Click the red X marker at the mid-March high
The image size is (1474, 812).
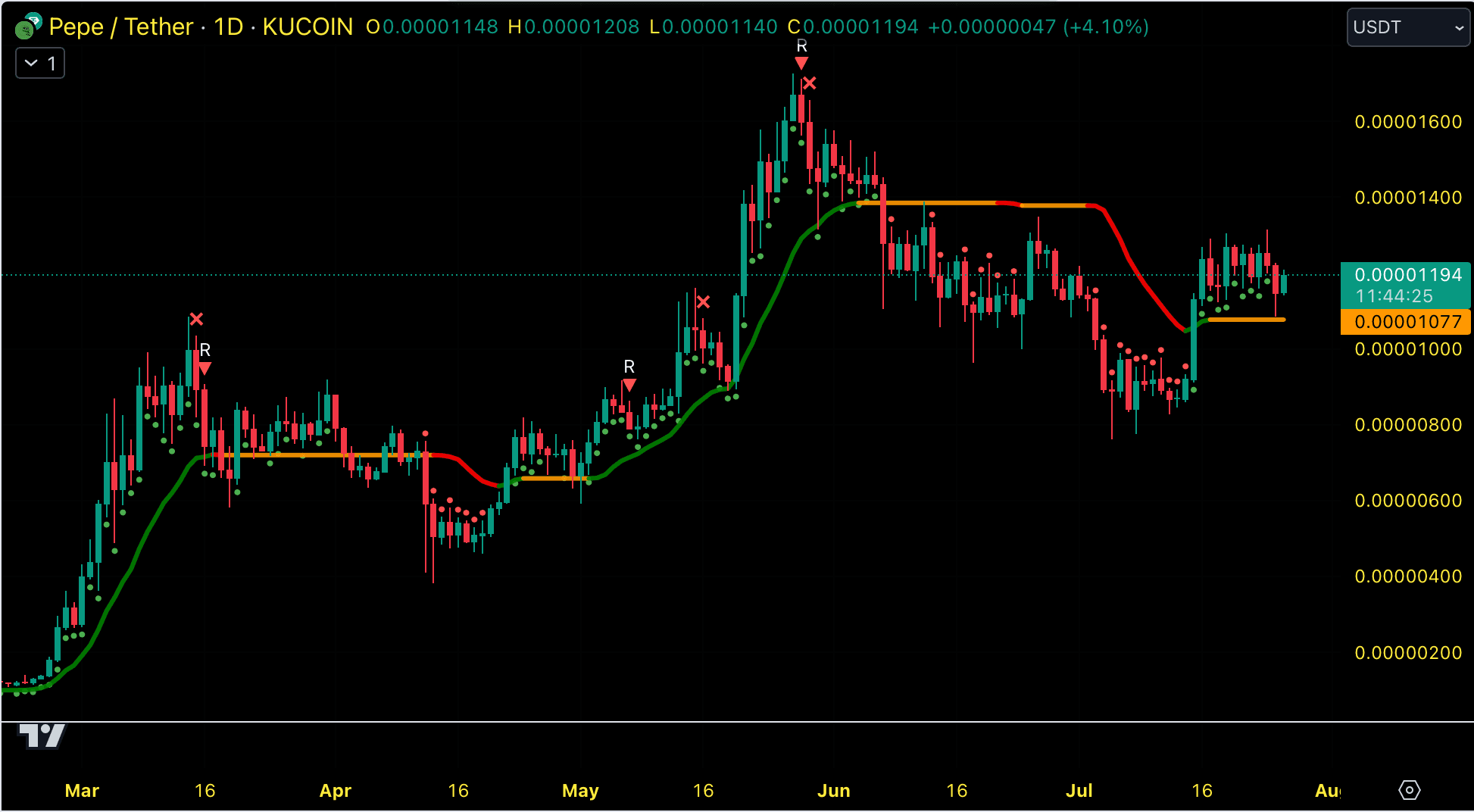coord(196,319)
